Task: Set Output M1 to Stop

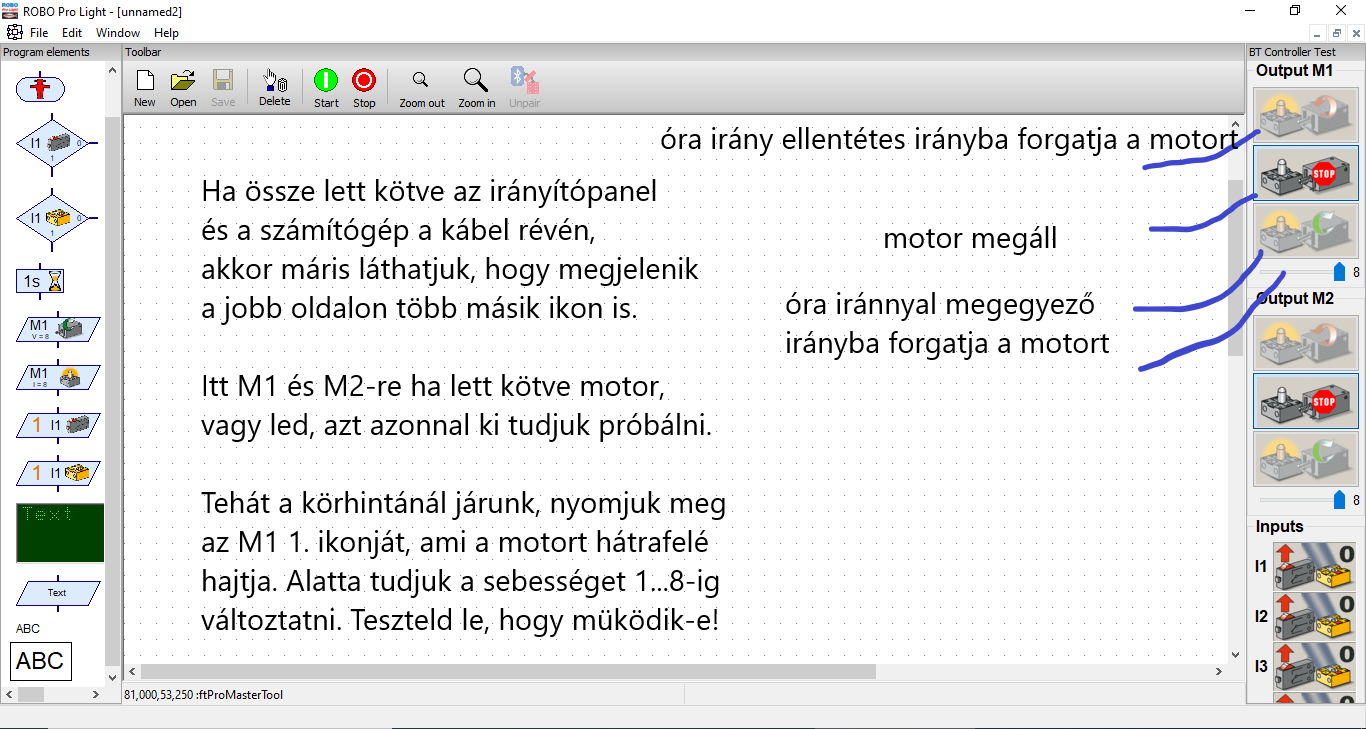Action: click(x=1305, y=173)
